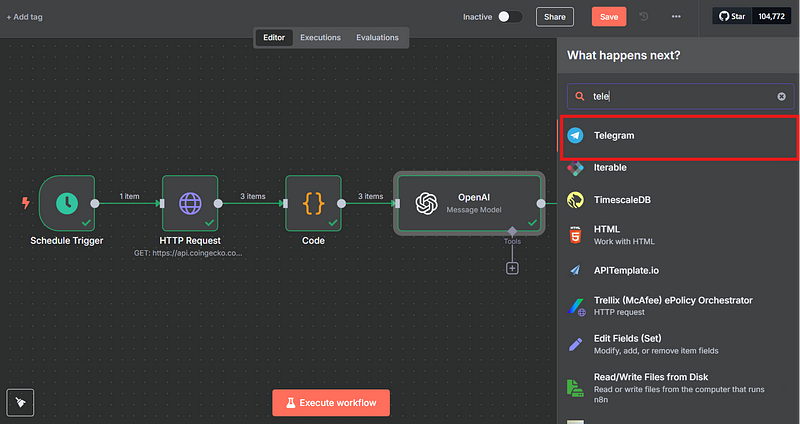Select the TimescaleDB result text
The height and width of the screenshot is (424, 800).
[x=622, y=200]
